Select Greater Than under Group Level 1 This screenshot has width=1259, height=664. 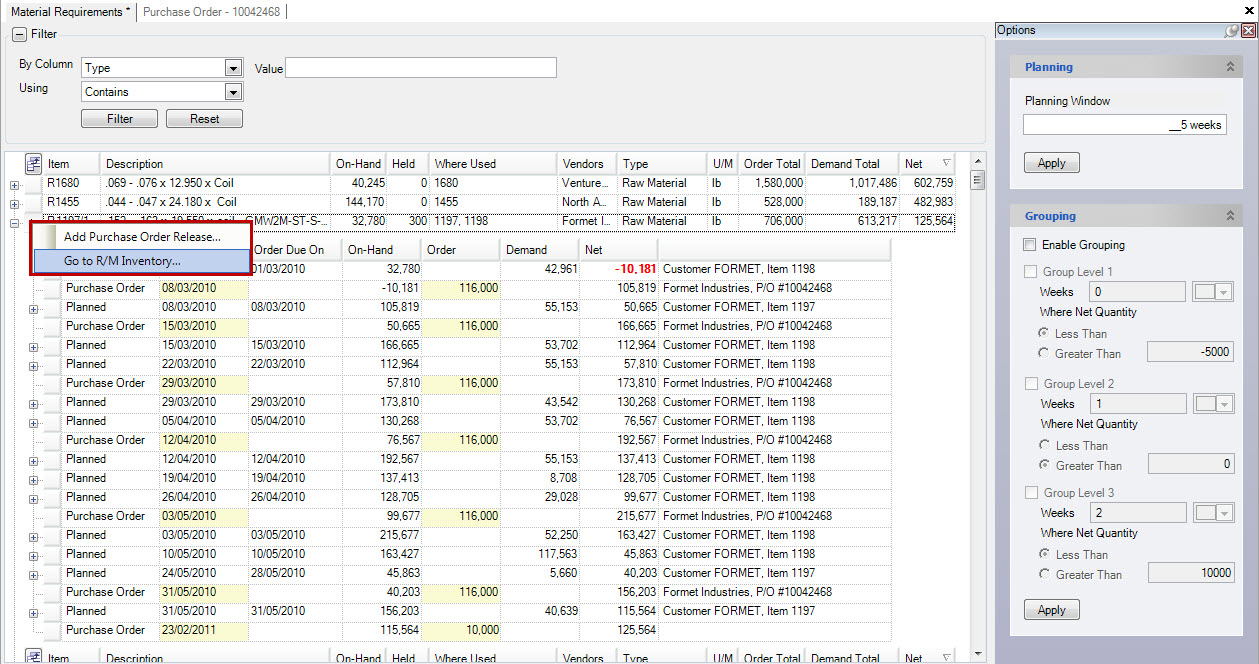(x=1045, y=353)
